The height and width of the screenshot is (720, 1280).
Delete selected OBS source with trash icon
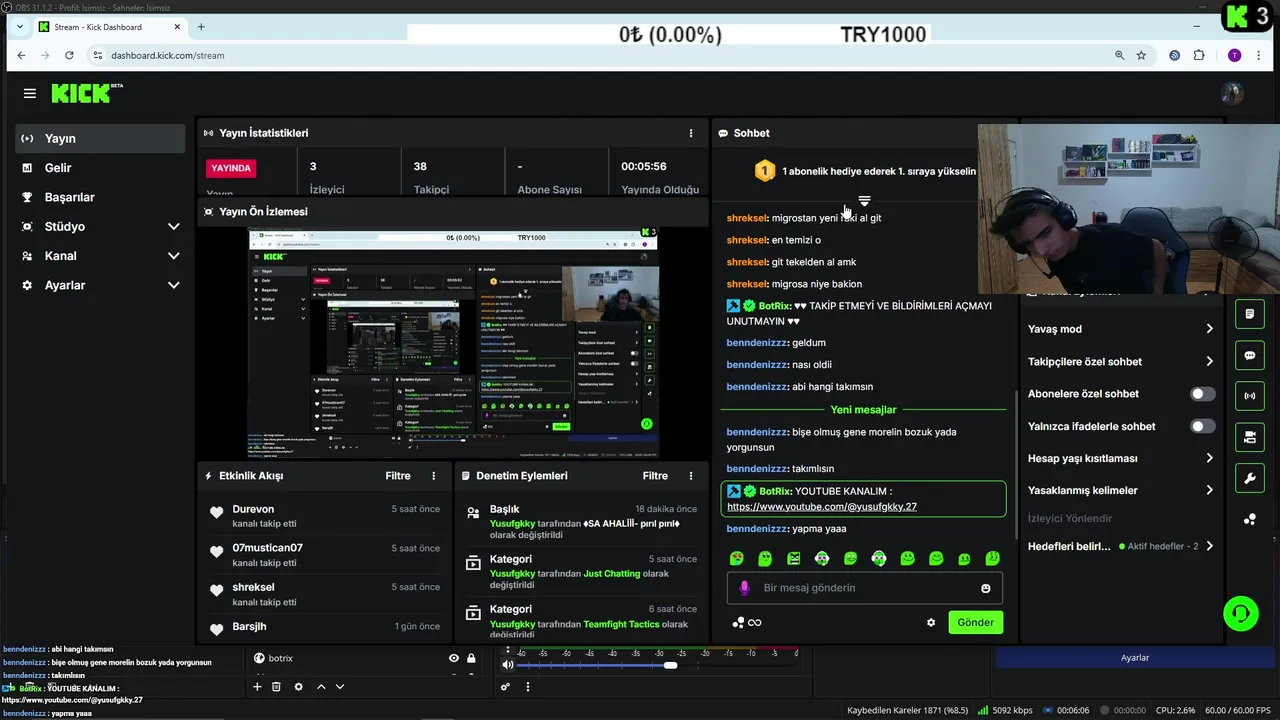(x=276, y=687)
